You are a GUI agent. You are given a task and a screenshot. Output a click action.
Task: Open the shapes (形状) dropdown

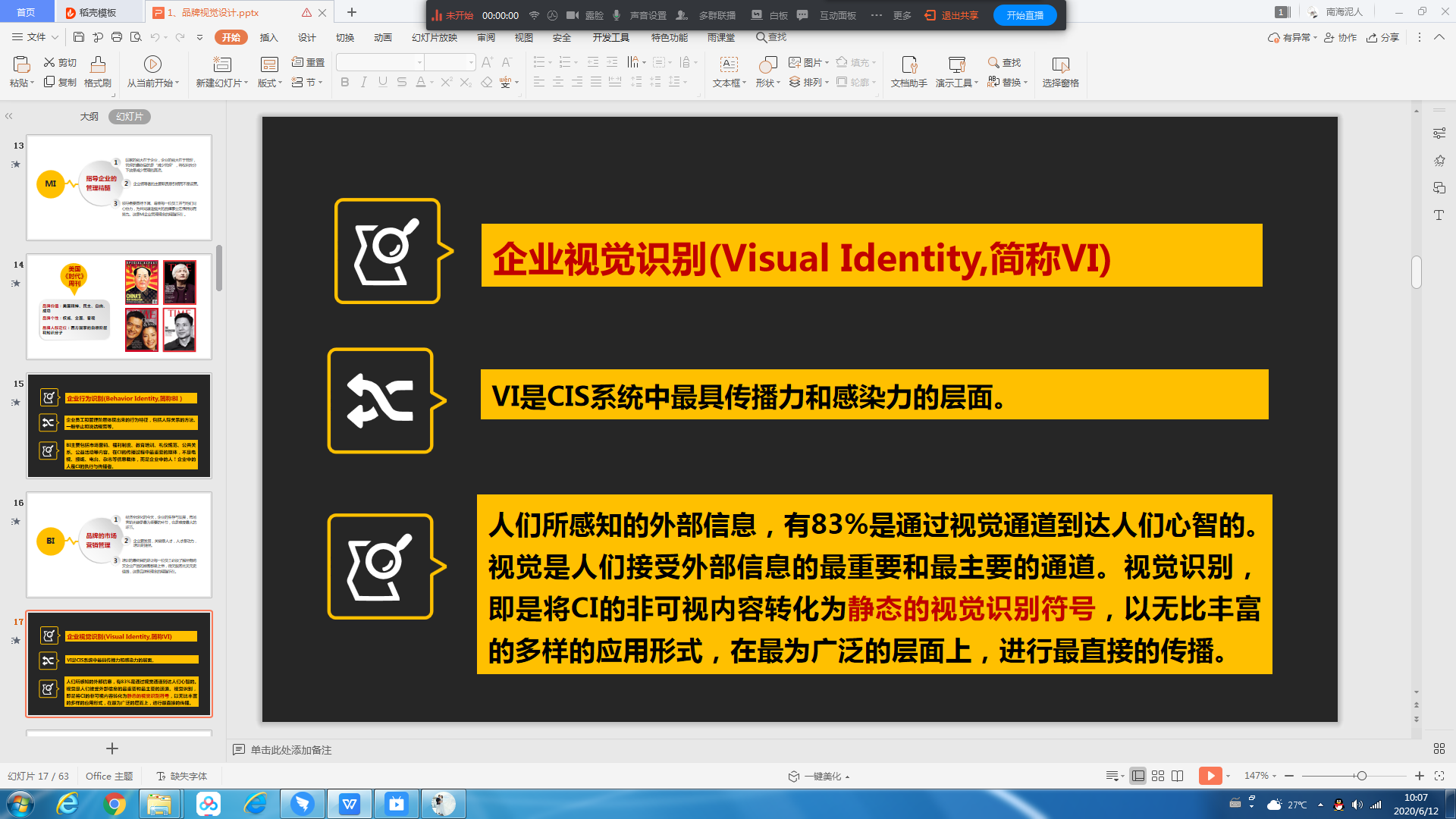click(767, 83)
